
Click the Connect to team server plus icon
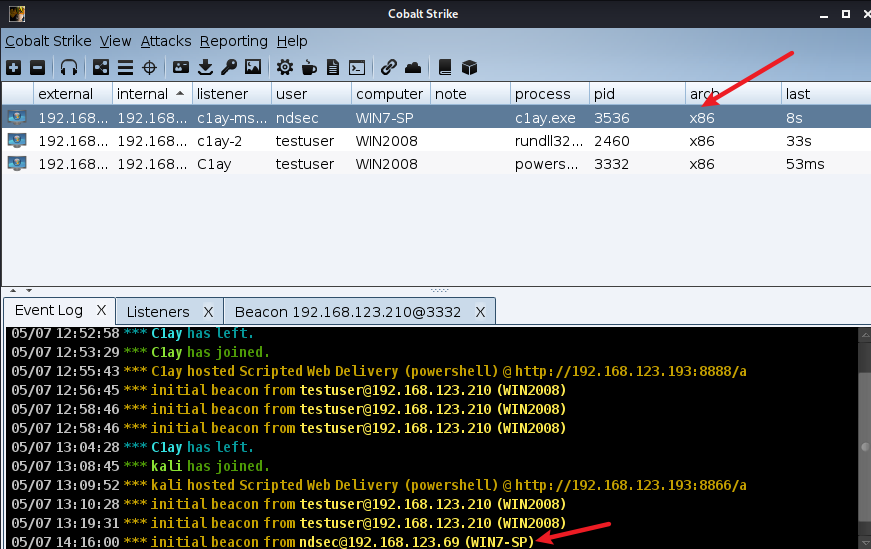pos(14,68)
